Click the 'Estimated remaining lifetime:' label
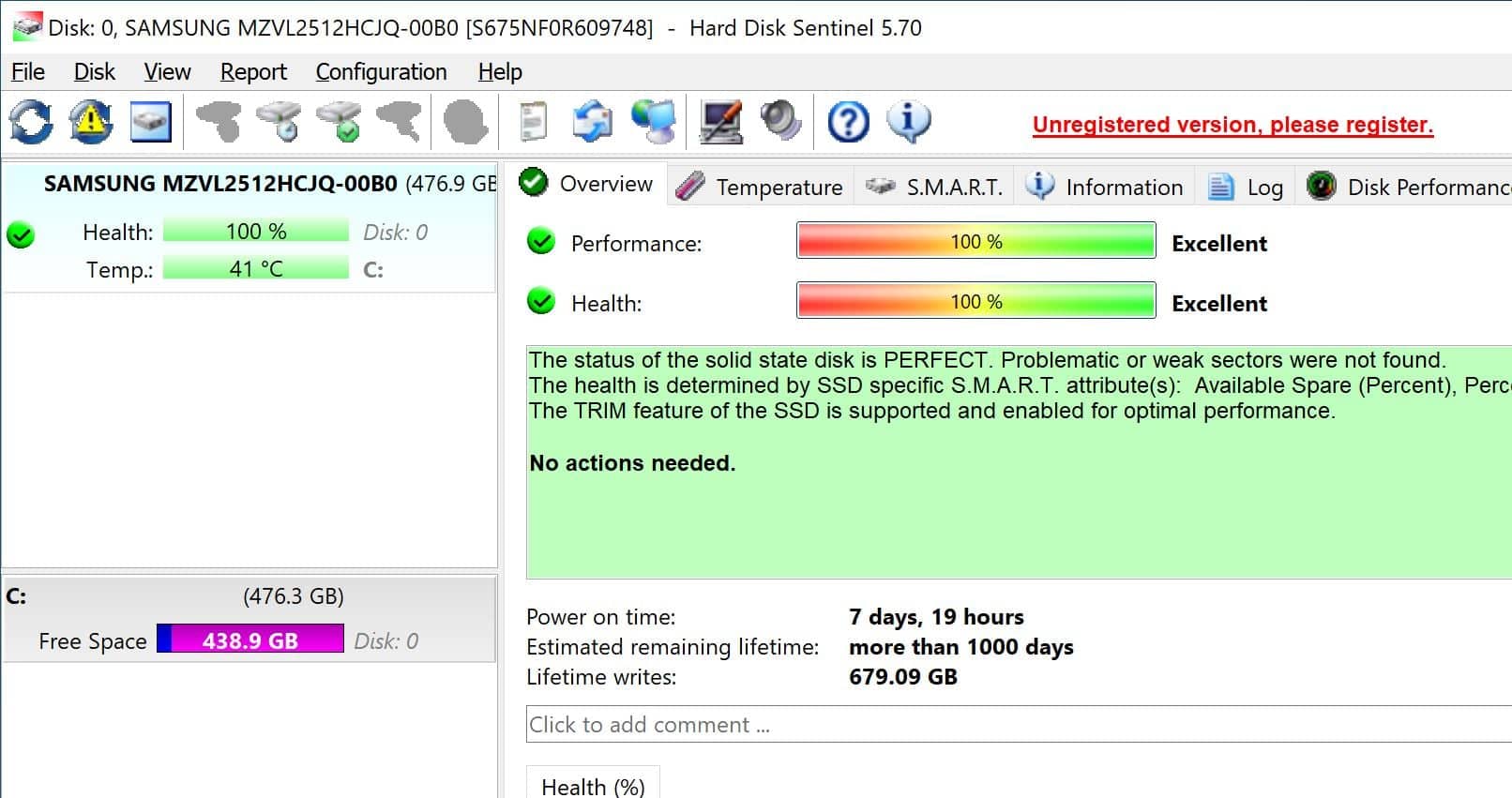 (x=673, y=646)
